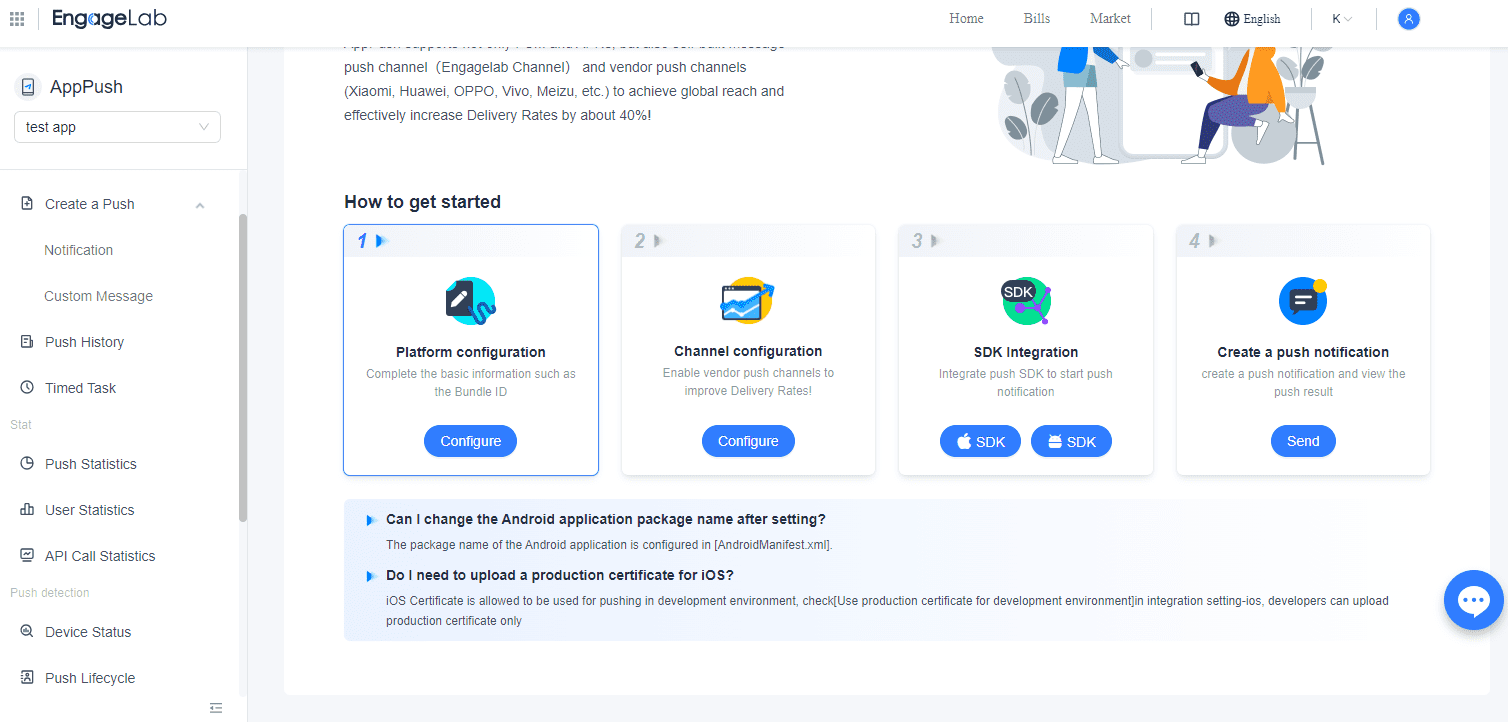
Task: Click Configure under Channel configuration
Action: pos(748,441)
